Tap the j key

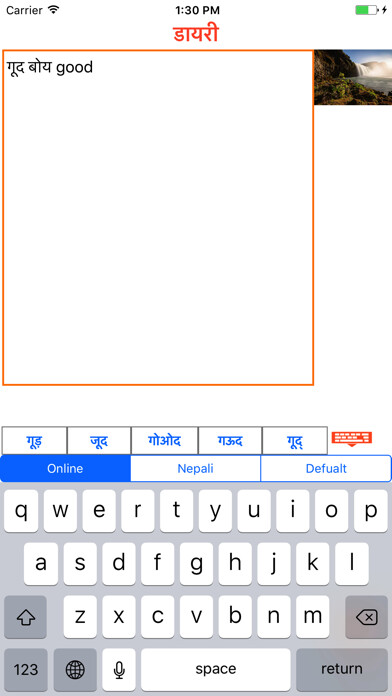coord(274,564)
